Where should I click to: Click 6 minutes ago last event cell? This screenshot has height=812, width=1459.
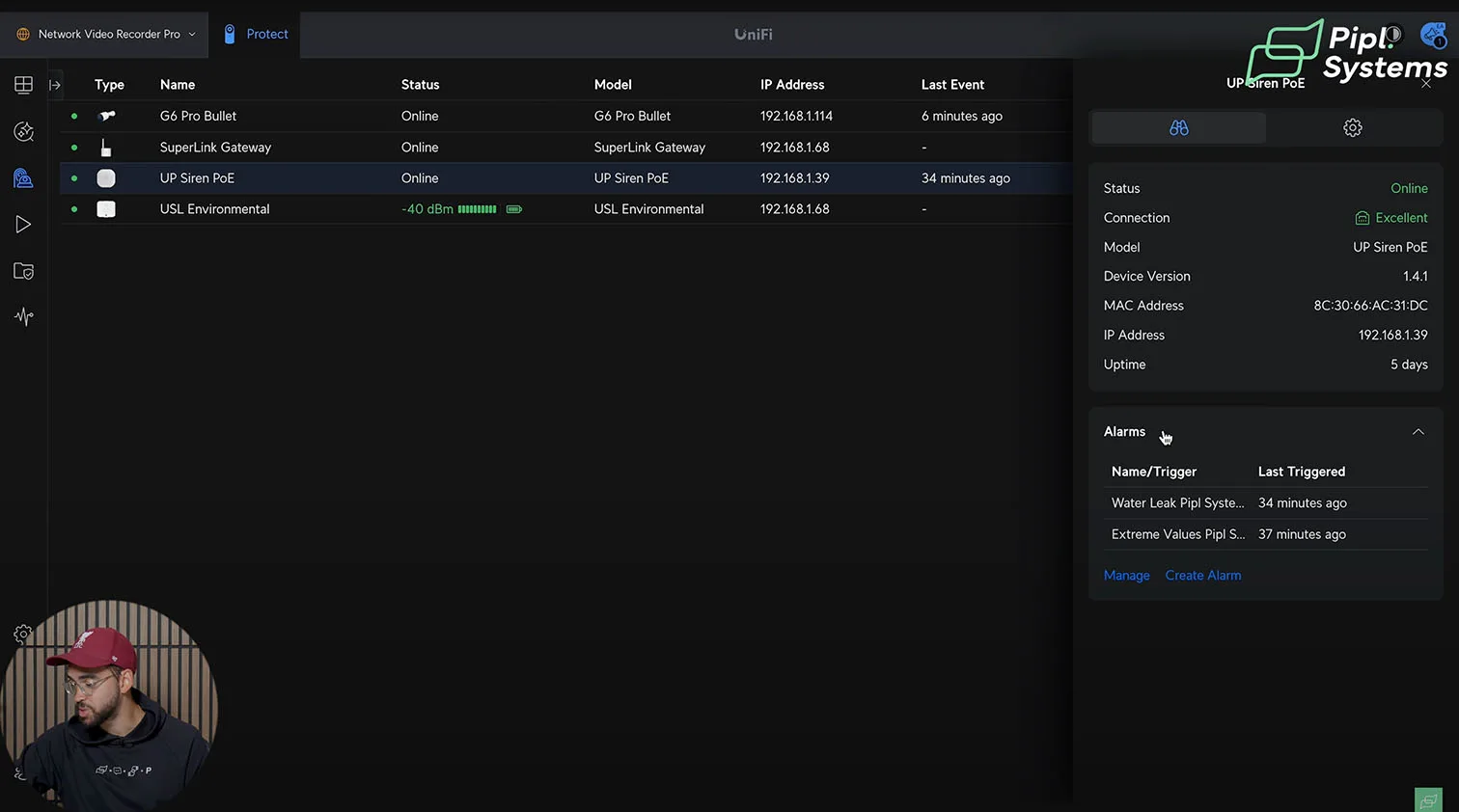[x=961, y=116]
